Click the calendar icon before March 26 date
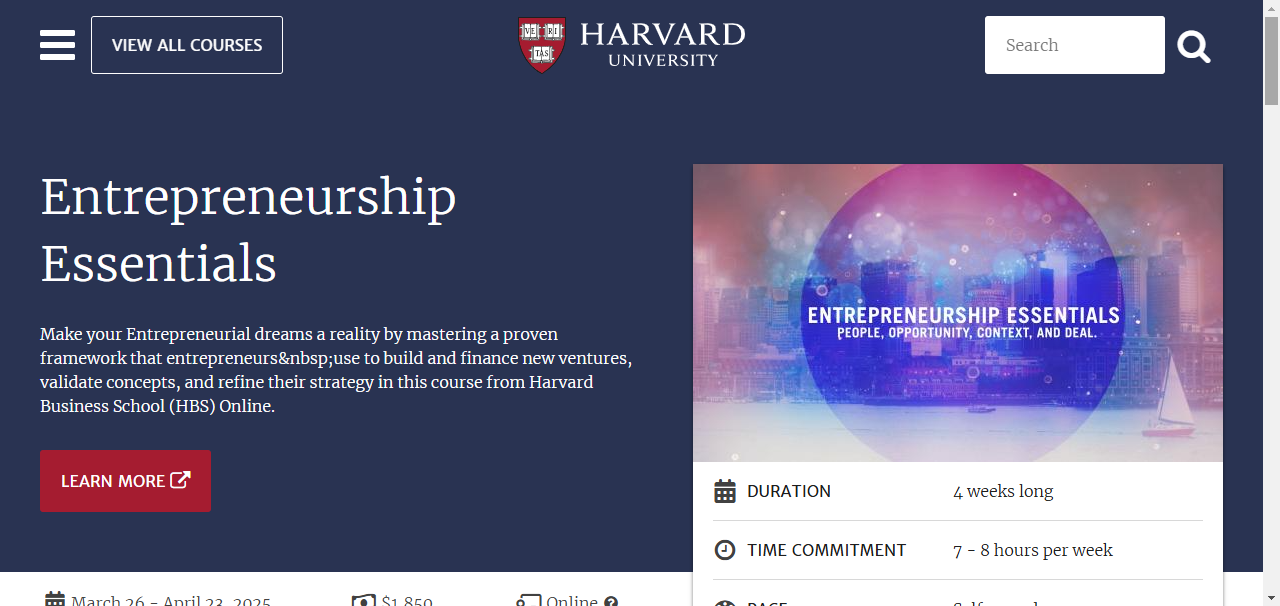The height and width of the screenshot is (606, 1280). tap(55, 599)
